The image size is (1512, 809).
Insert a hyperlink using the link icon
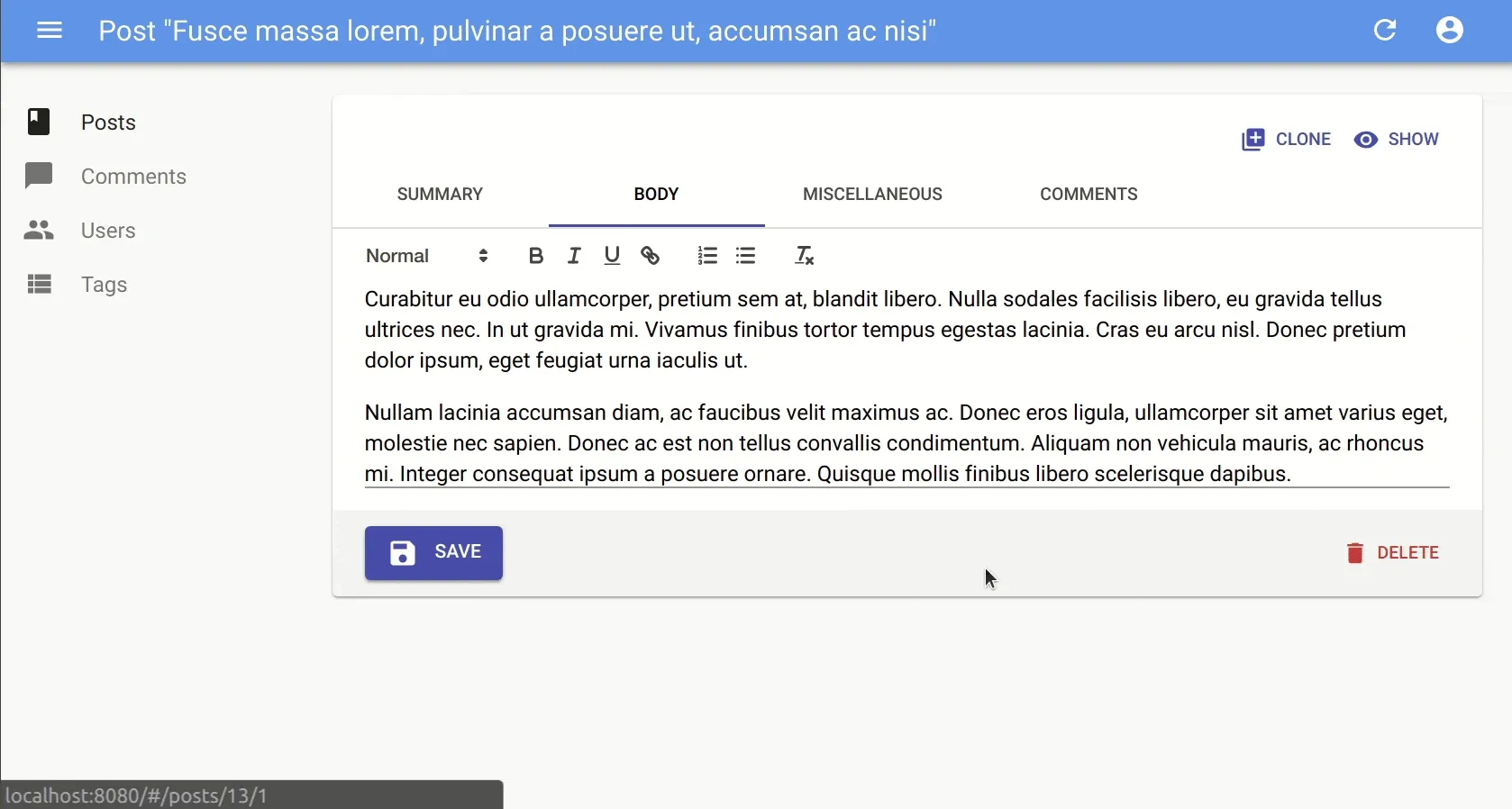tap(650, 256)
